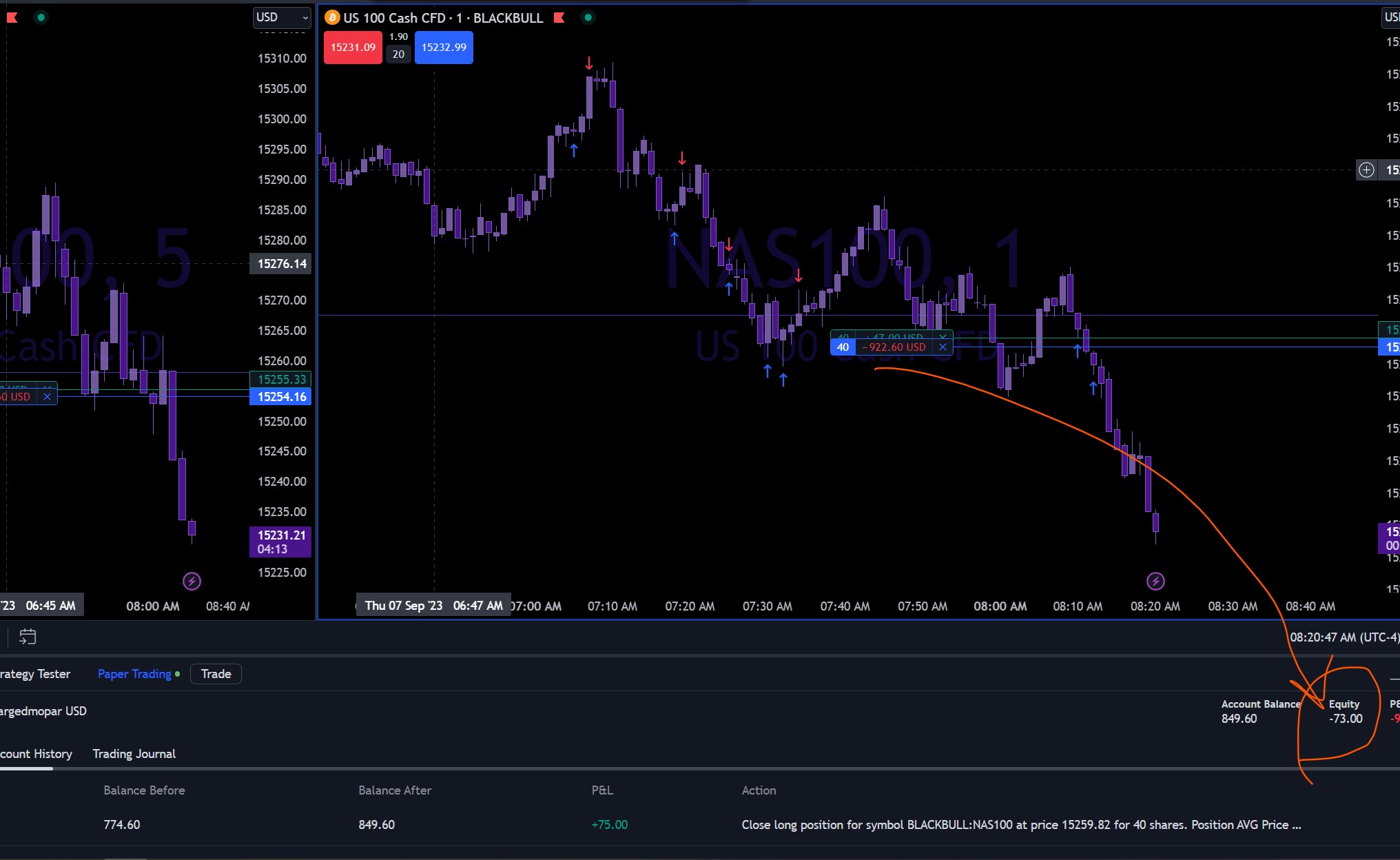The width and height of the screenshot is (1400, 860).
Task: Open the Strategy Tester tab
Action: tap(34, 674)
